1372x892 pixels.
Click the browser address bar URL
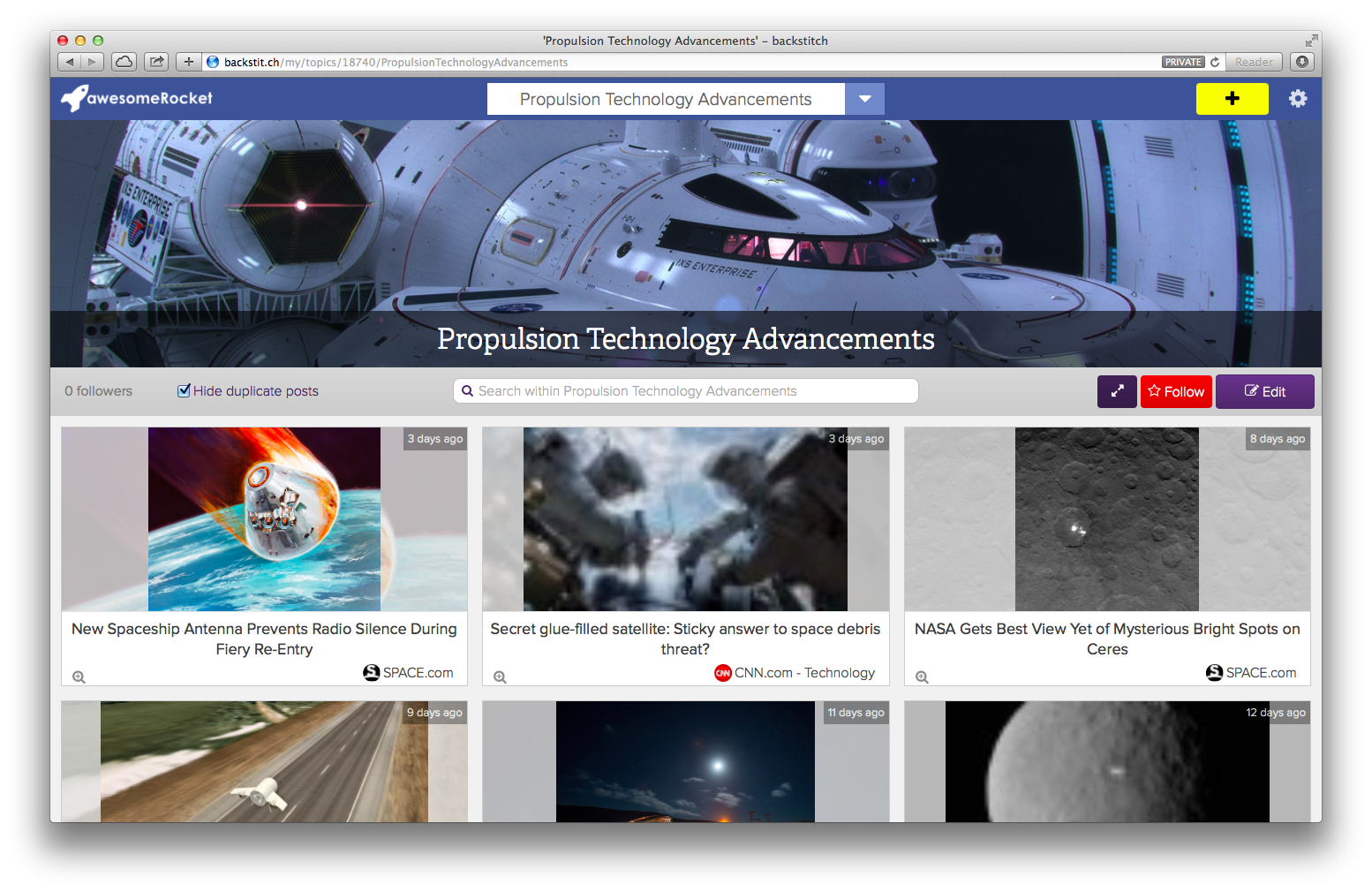coord(396,62)
